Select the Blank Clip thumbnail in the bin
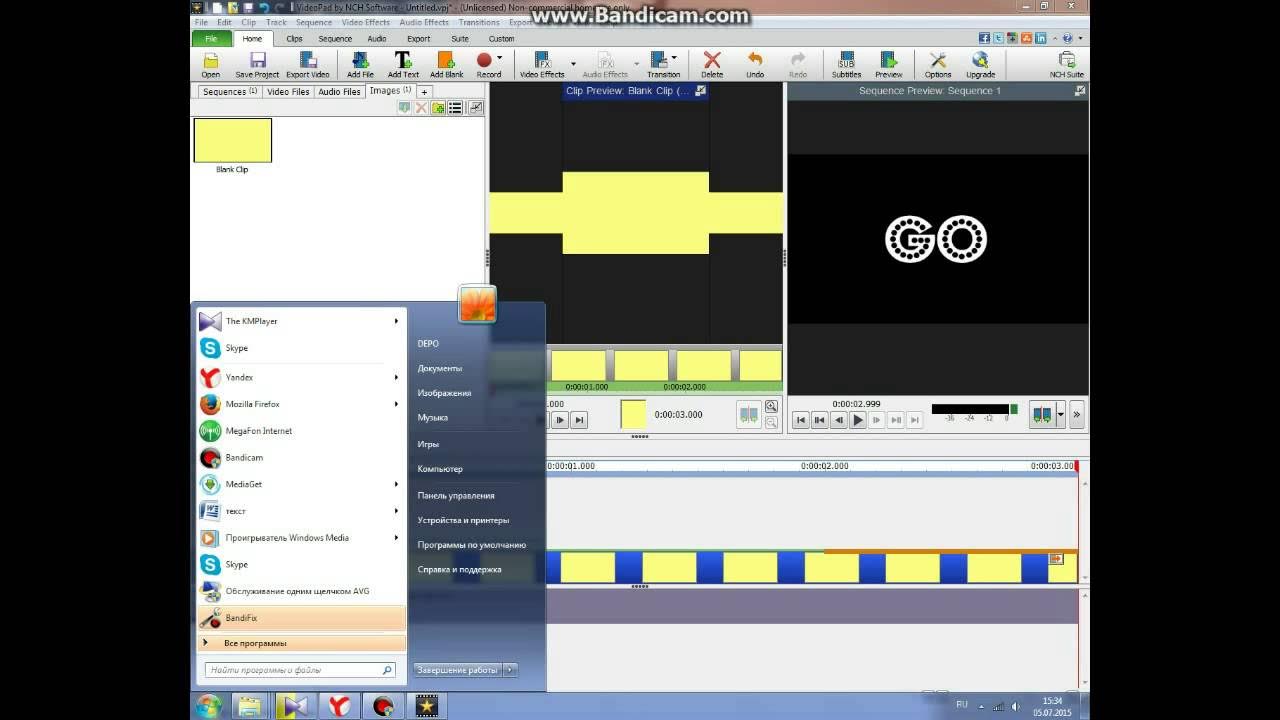 tap(232, 140)
